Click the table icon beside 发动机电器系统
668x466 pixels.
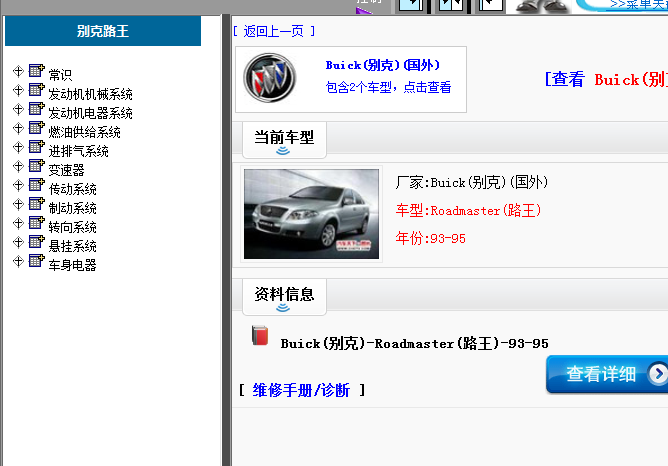[x=37, y=109]
